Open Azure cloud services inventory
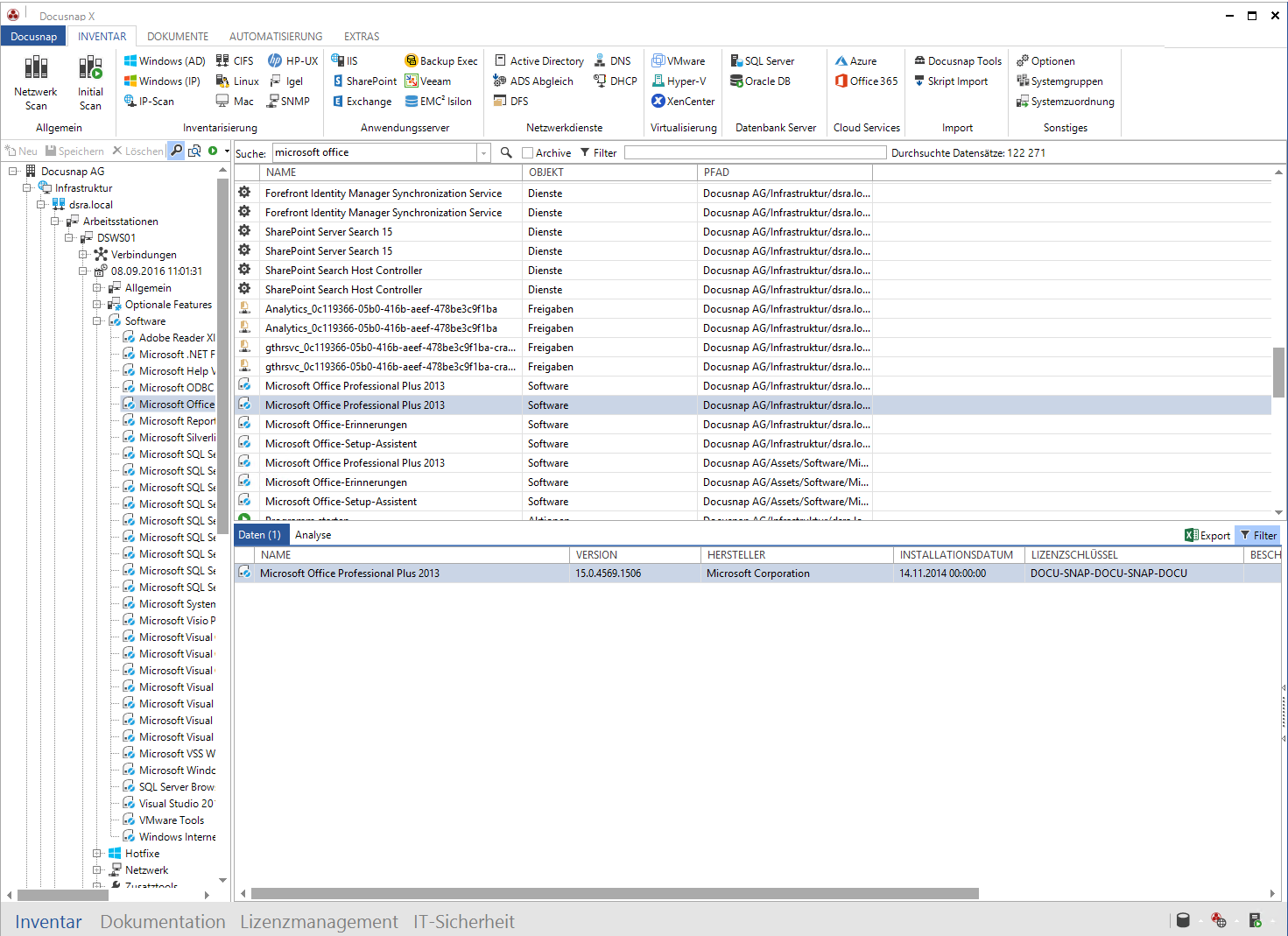The width and height of the screenshot is (1288, 936). point(856,60)
